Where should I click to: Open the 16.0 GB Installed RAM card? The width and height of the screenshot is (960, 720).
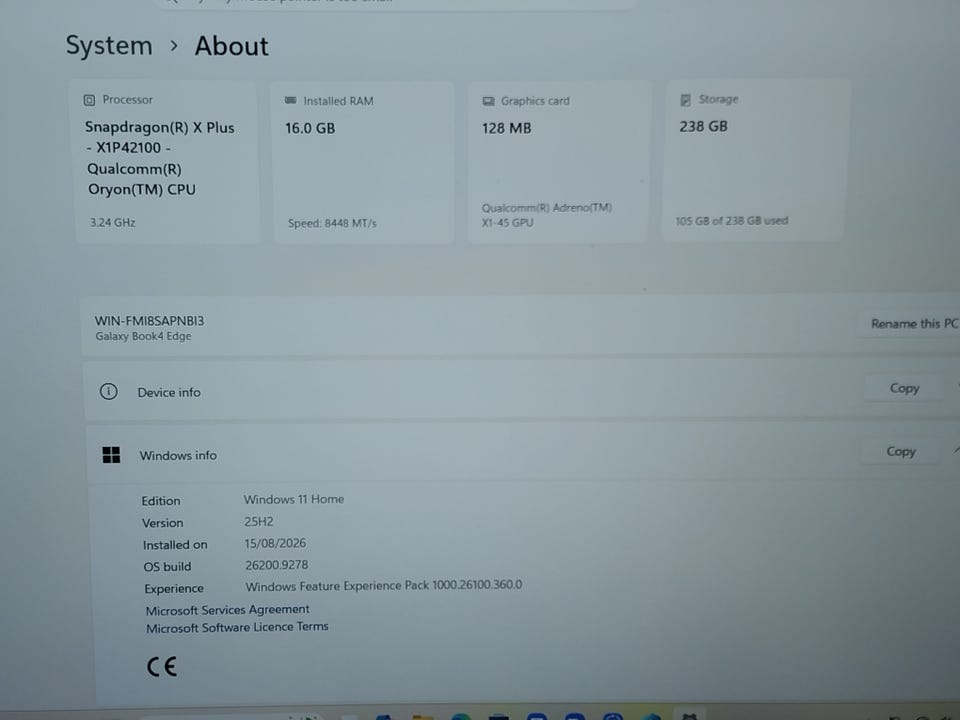coord(364,162)
